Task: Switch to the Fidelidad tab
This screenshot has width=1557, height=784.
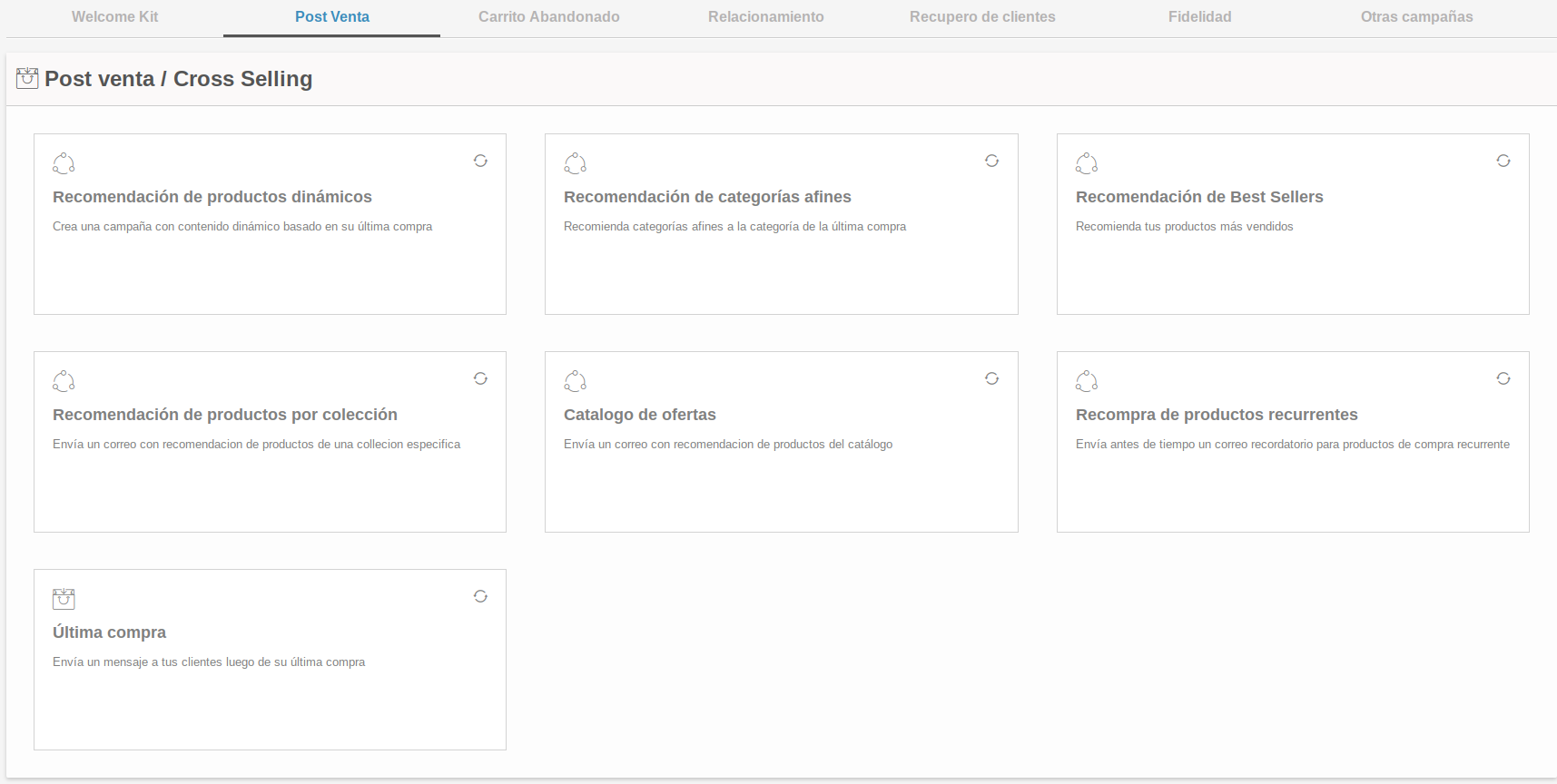Action: click(1200, 17)
